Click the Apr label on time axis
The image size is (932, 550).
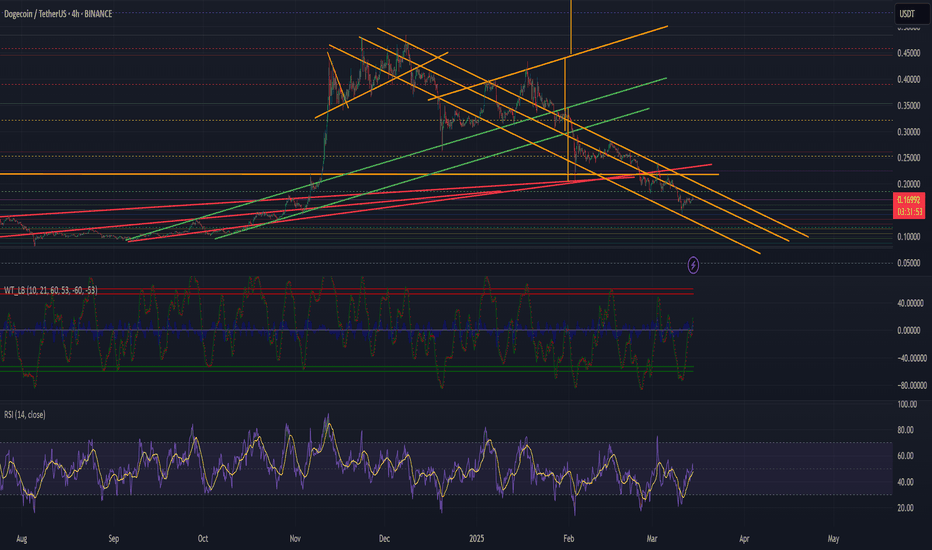coord(744,539)
